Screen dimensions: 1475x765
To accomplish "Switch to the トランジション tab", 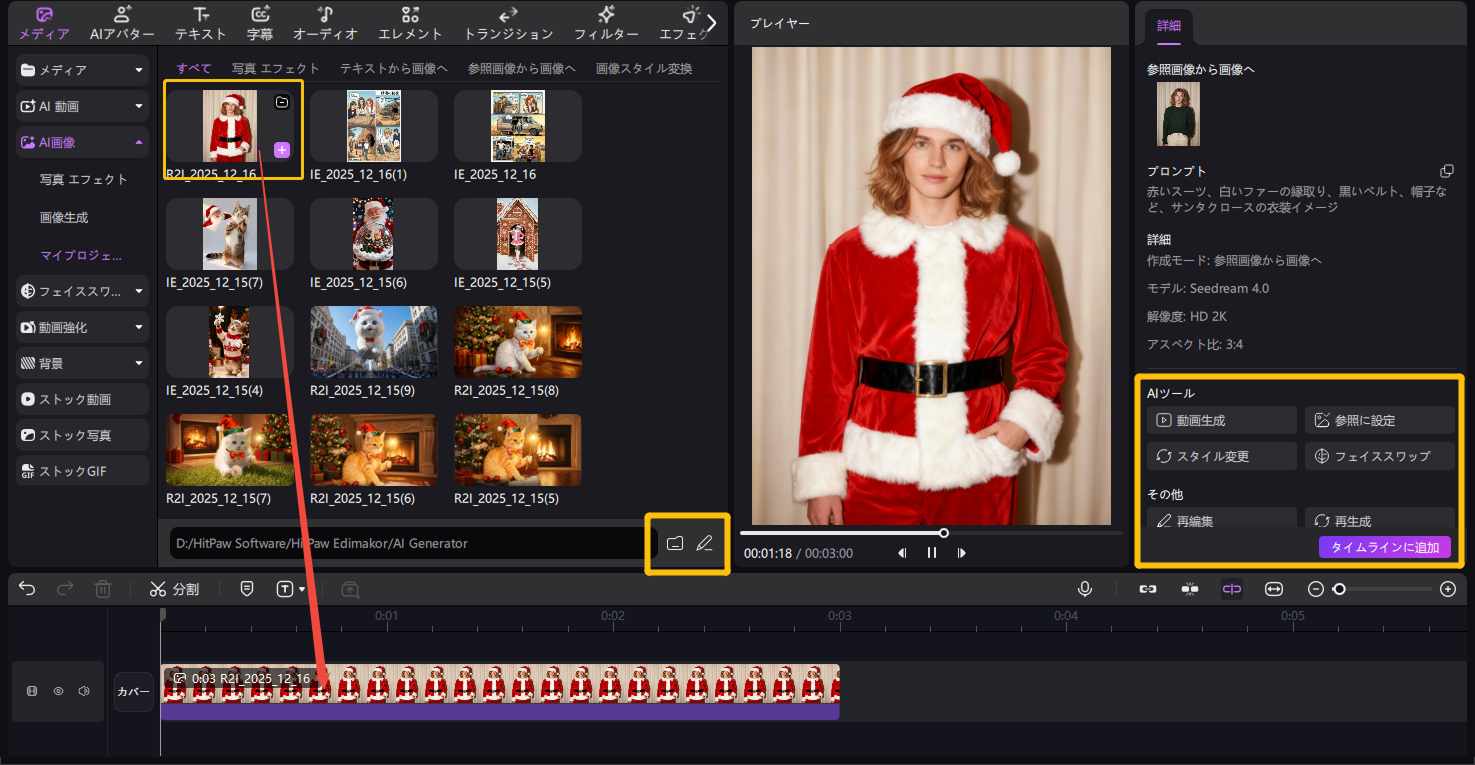I will click(508, 23).
